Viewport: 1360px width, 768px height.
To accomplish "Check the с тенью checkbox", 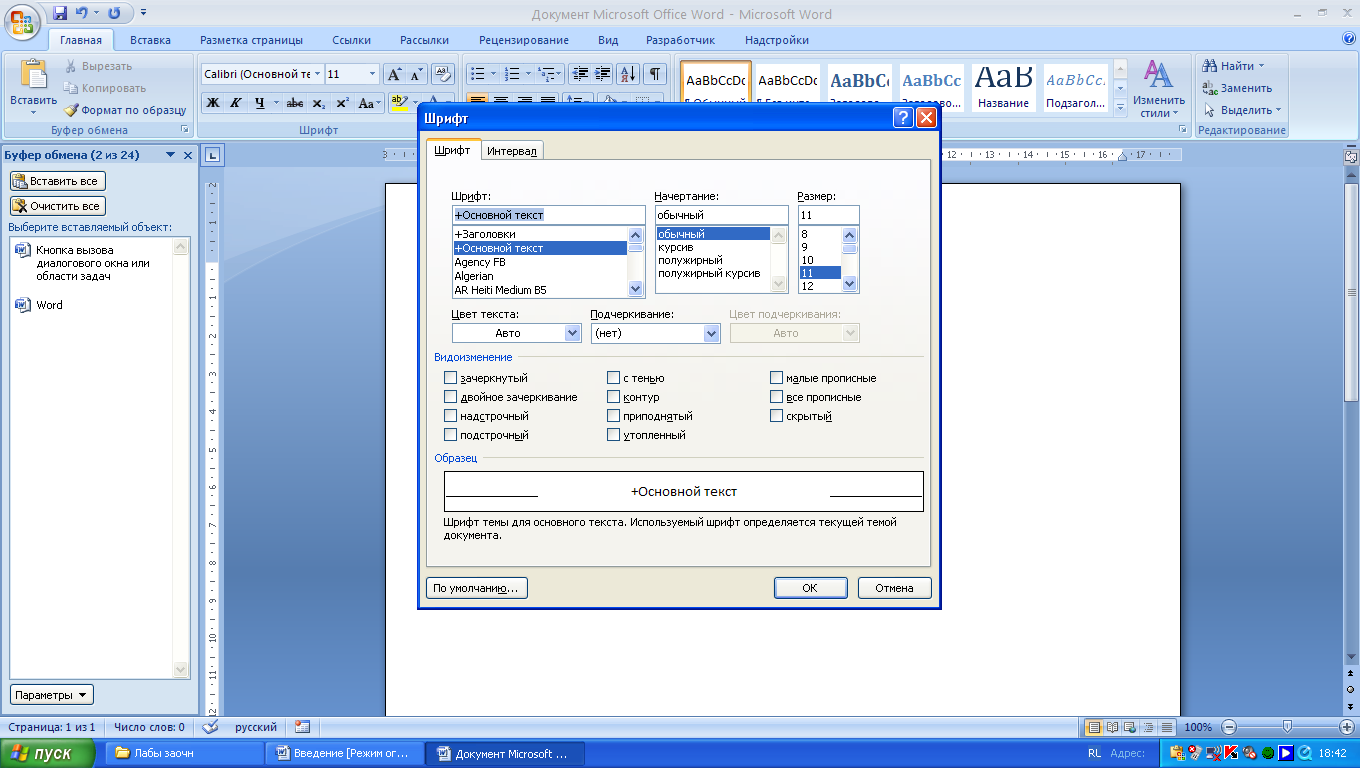I will point(613,378).
